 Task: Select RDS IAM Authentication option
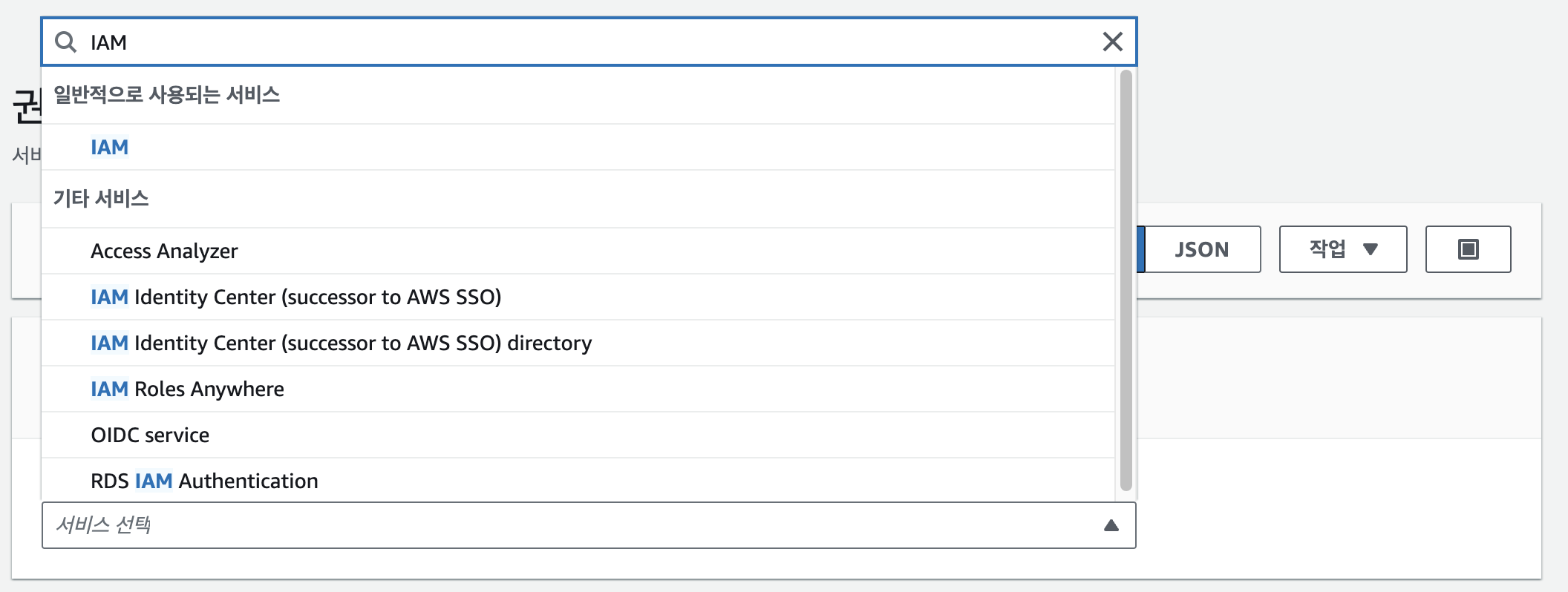(204, 481)
